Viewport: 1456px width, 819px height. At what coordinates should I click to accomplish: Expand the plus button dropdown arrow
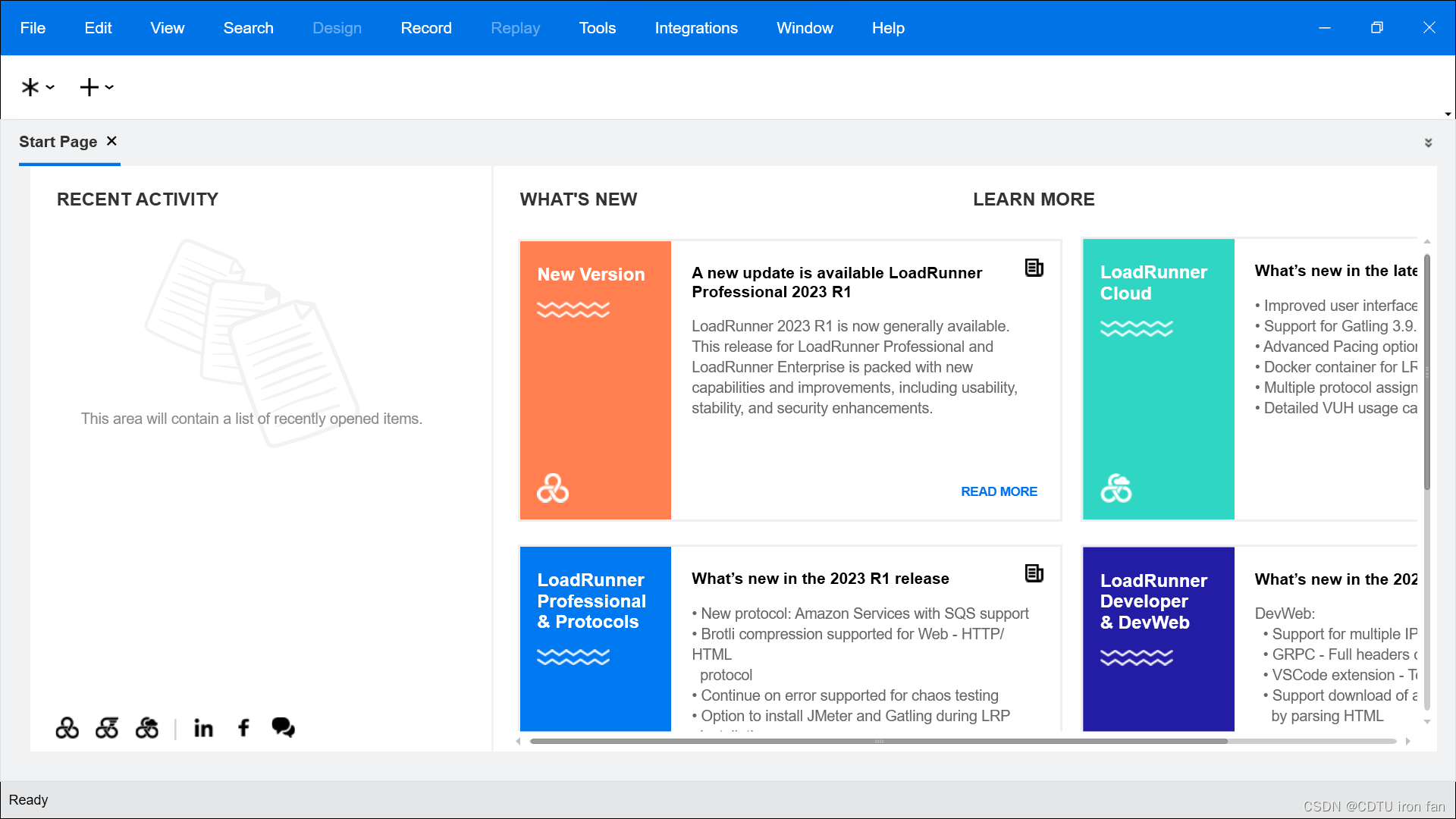coord(109,87)
